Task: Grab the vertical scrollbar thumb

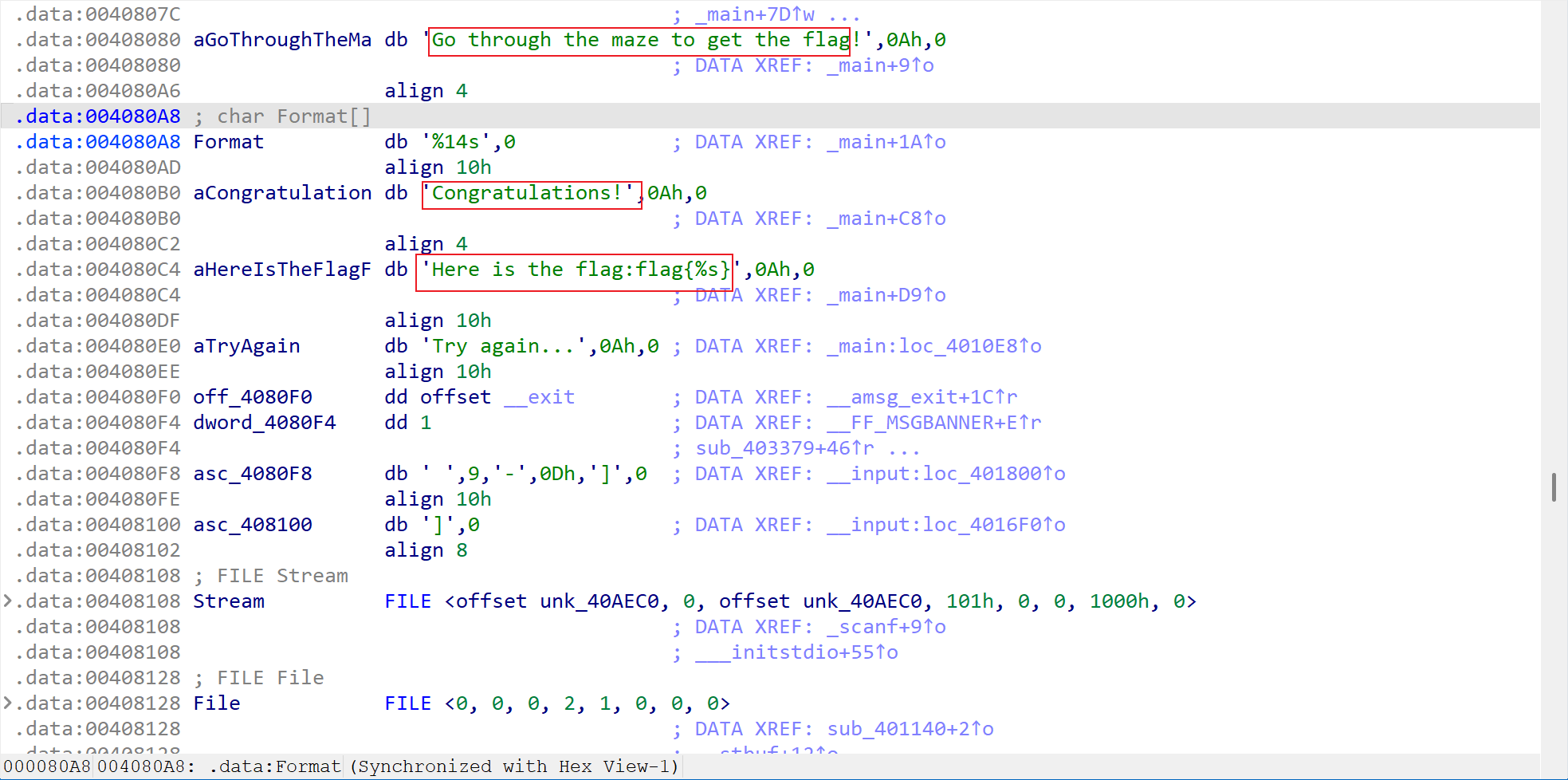Action: click(1554, 487)
